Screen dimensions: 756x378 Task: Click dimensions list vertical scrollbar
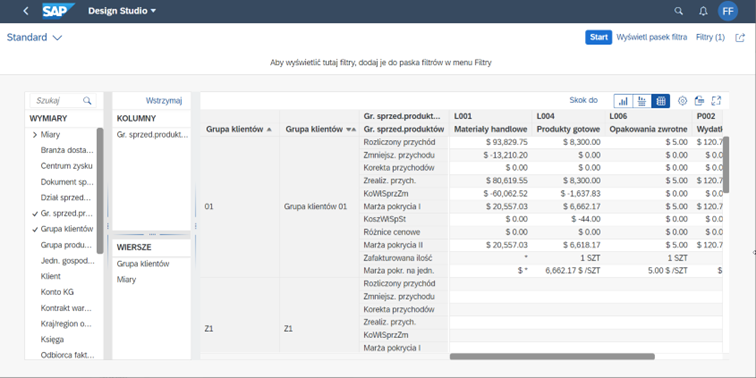tap(100, 190)
